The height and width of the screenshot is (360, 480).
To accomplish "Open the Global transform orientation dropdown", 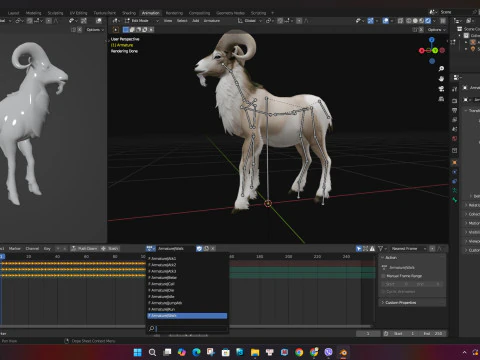I will coord(250,21).
